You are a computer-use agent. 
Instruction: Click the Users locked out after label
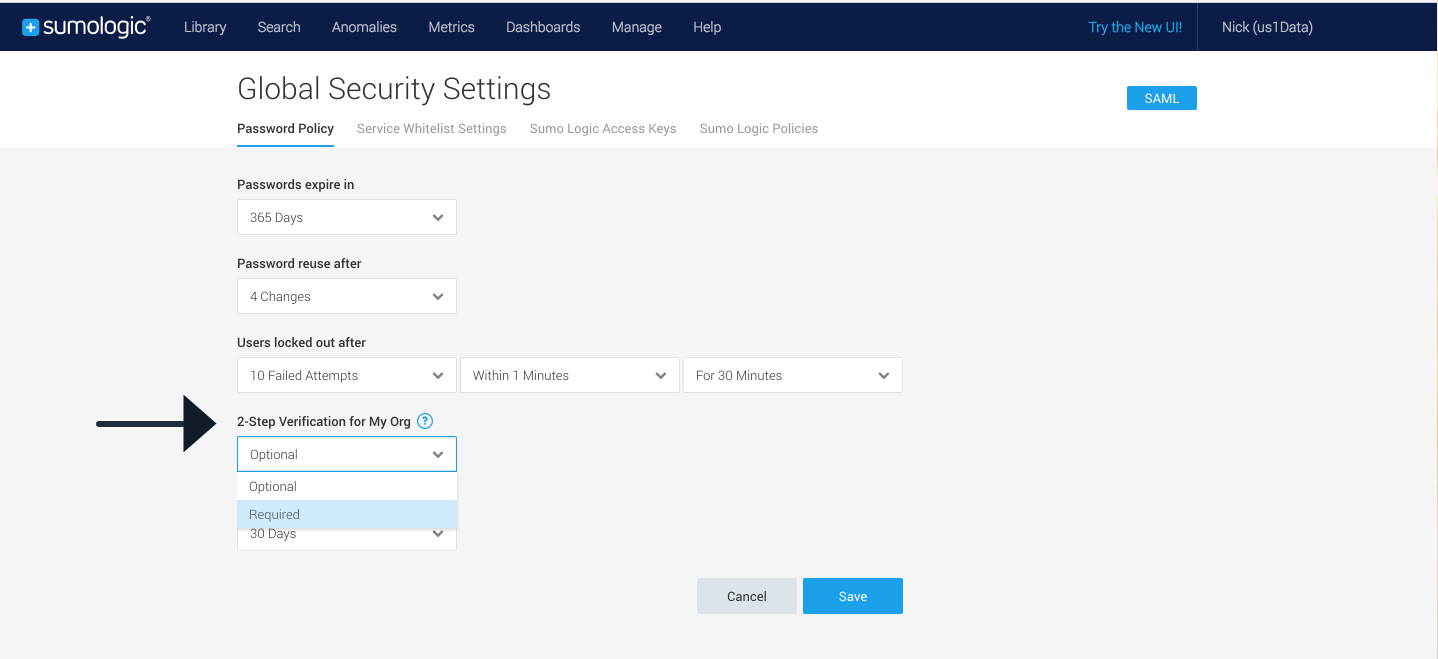[x=302, y=342]
